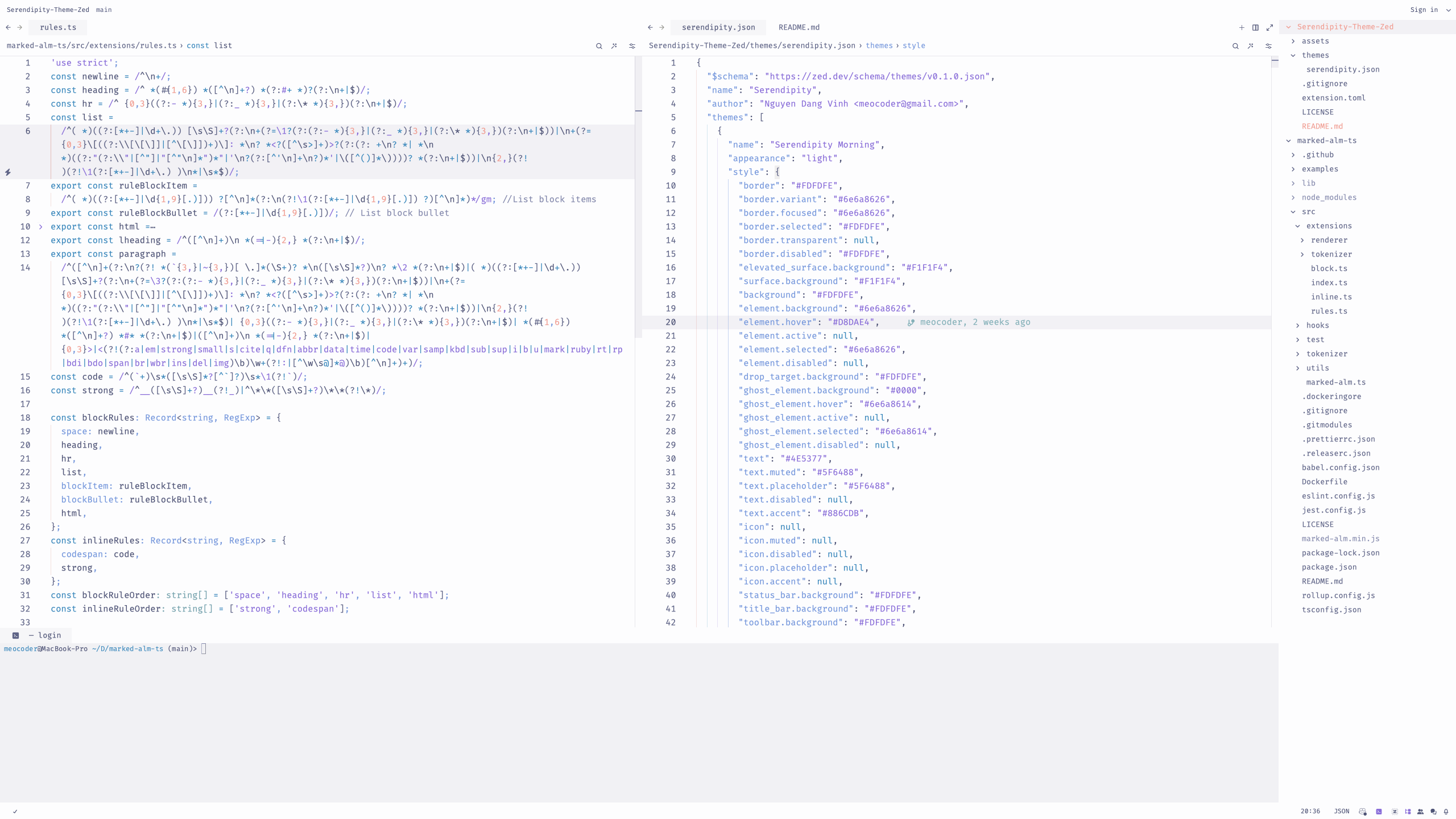Open buffer search in the rules.ts pane

(599, 46)
